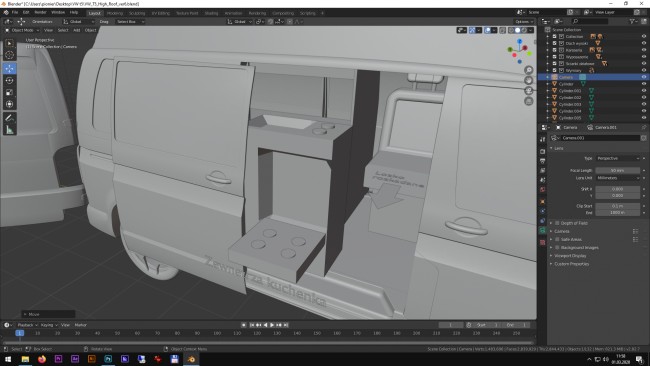Click the viewport pan hand icon
The width and height of the screenshot is (650, 366).
[529, 80]
